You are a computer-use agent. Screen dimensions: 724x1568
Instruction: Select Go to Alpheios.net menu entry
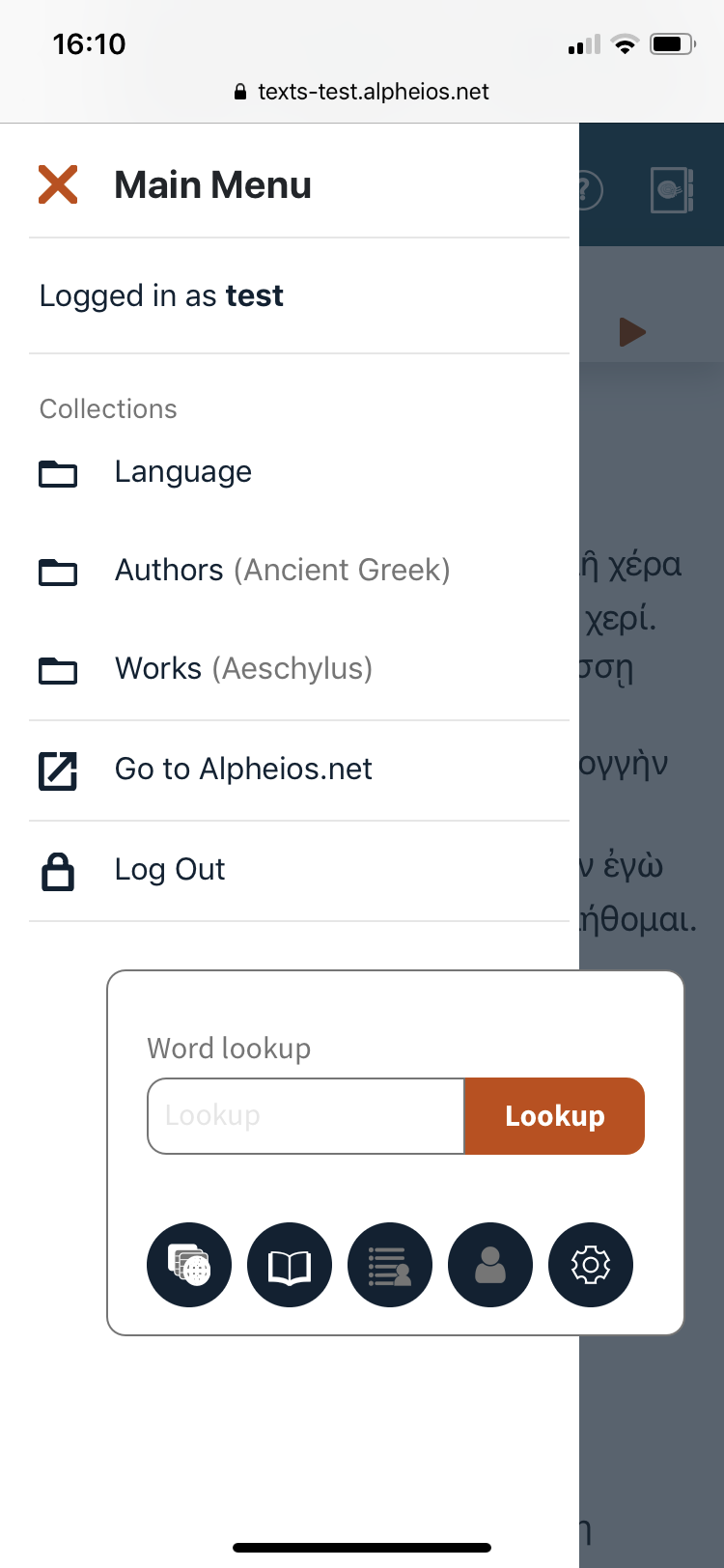242,770
